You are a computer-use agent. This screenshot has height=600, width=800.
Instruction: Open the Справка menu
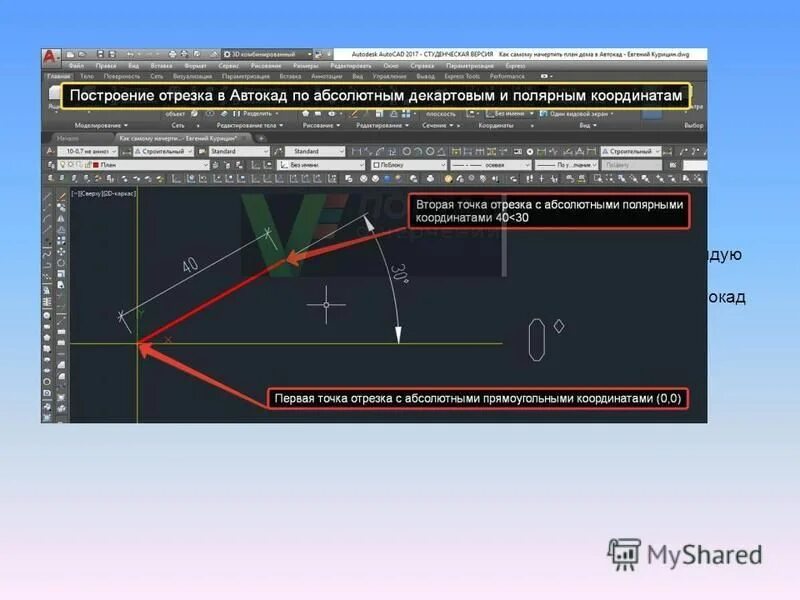422,66
